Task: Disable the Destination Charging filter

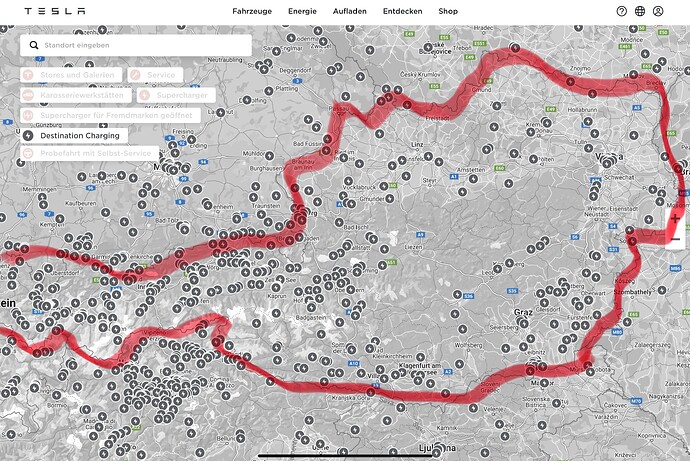Action: coord(74,135)
